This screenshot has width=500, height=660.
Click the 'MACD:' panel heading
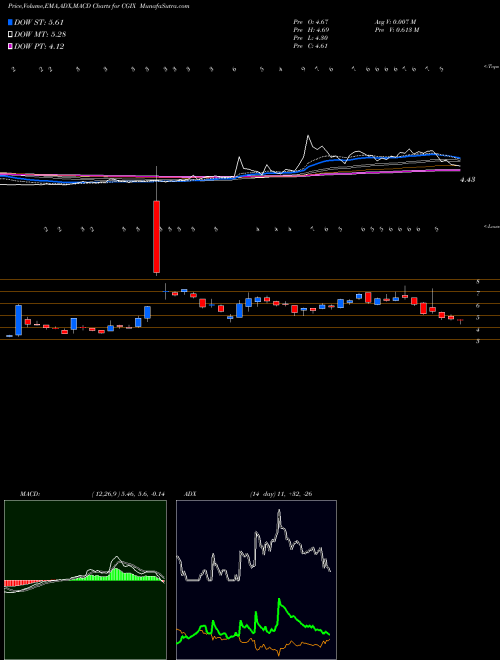[x=29, y=494]
